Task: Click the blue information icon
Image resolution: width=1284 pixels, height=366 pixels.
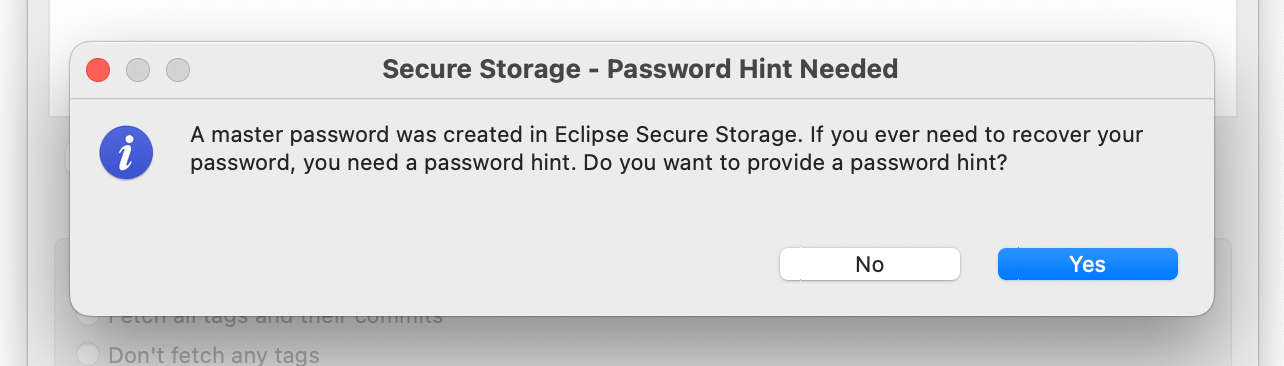Action: pyautogui.click(x=126, y=154)
